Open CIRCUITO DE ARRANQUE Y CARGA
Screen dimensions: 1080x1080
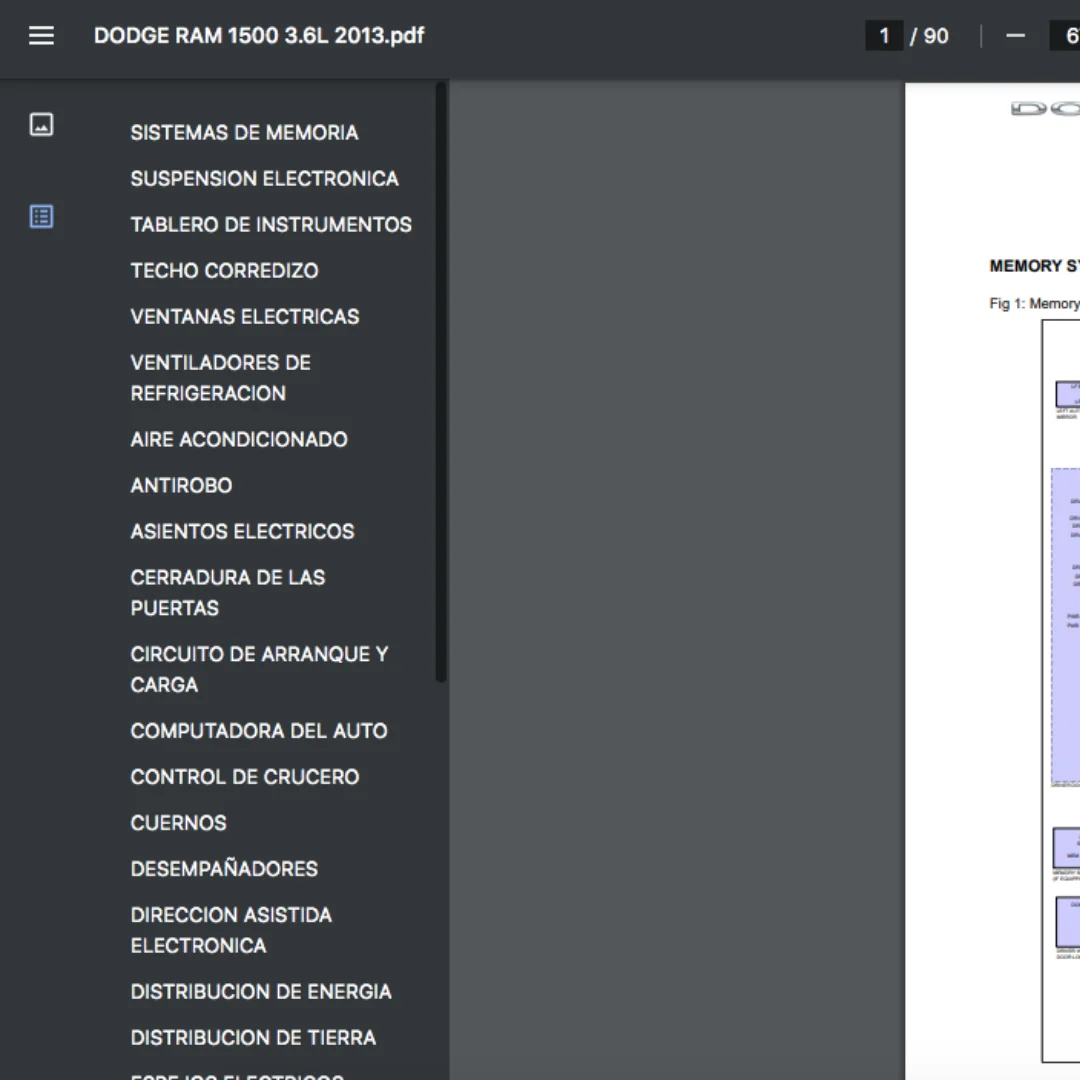[260, 669]
